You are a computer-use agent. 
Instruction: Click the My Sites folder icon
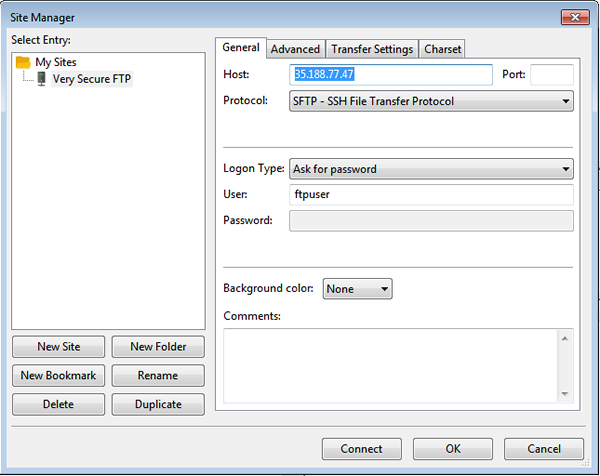[x=23, y=62]
